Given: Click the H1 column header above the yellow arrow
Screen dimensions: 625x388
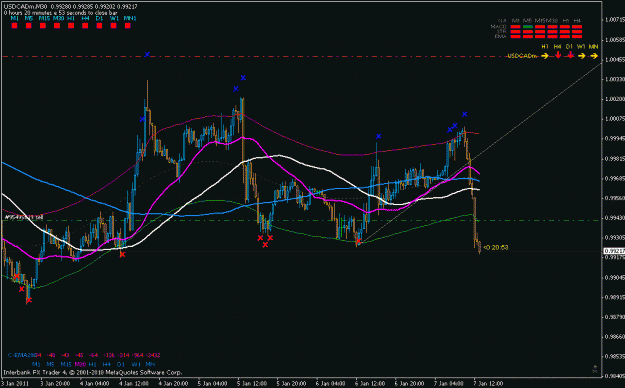Looking at the screenshot, I should tap(545, 47).
